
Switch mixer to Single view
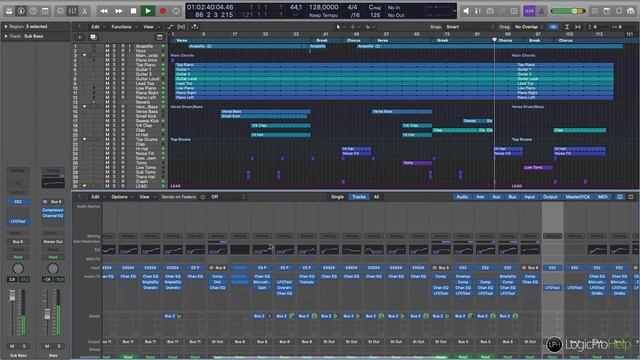coord(337,197)
